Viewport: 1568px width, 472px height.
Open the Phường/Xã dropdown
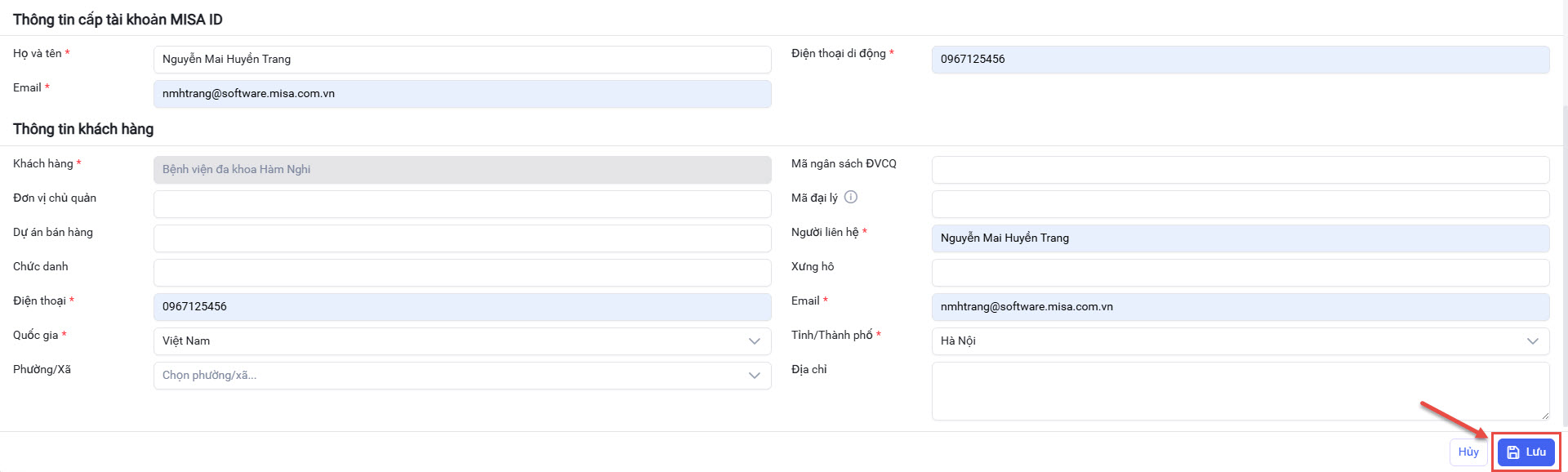coord(462,376)
